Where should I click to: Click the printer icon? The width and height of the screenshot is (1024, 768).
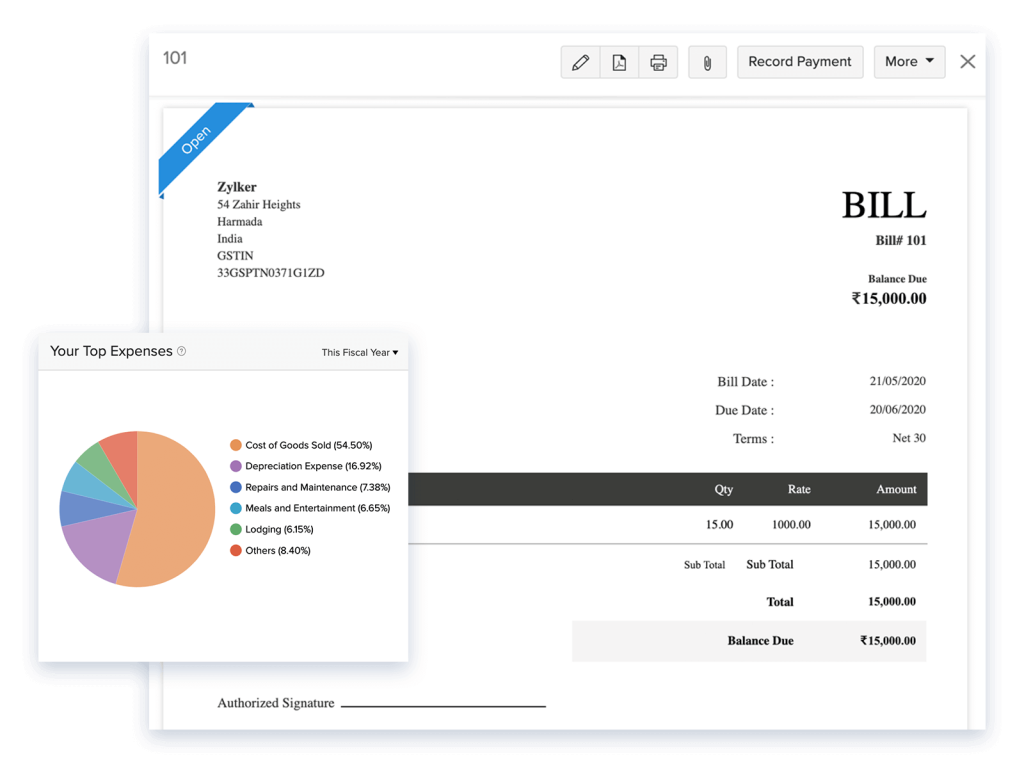[x=658, y=62]
